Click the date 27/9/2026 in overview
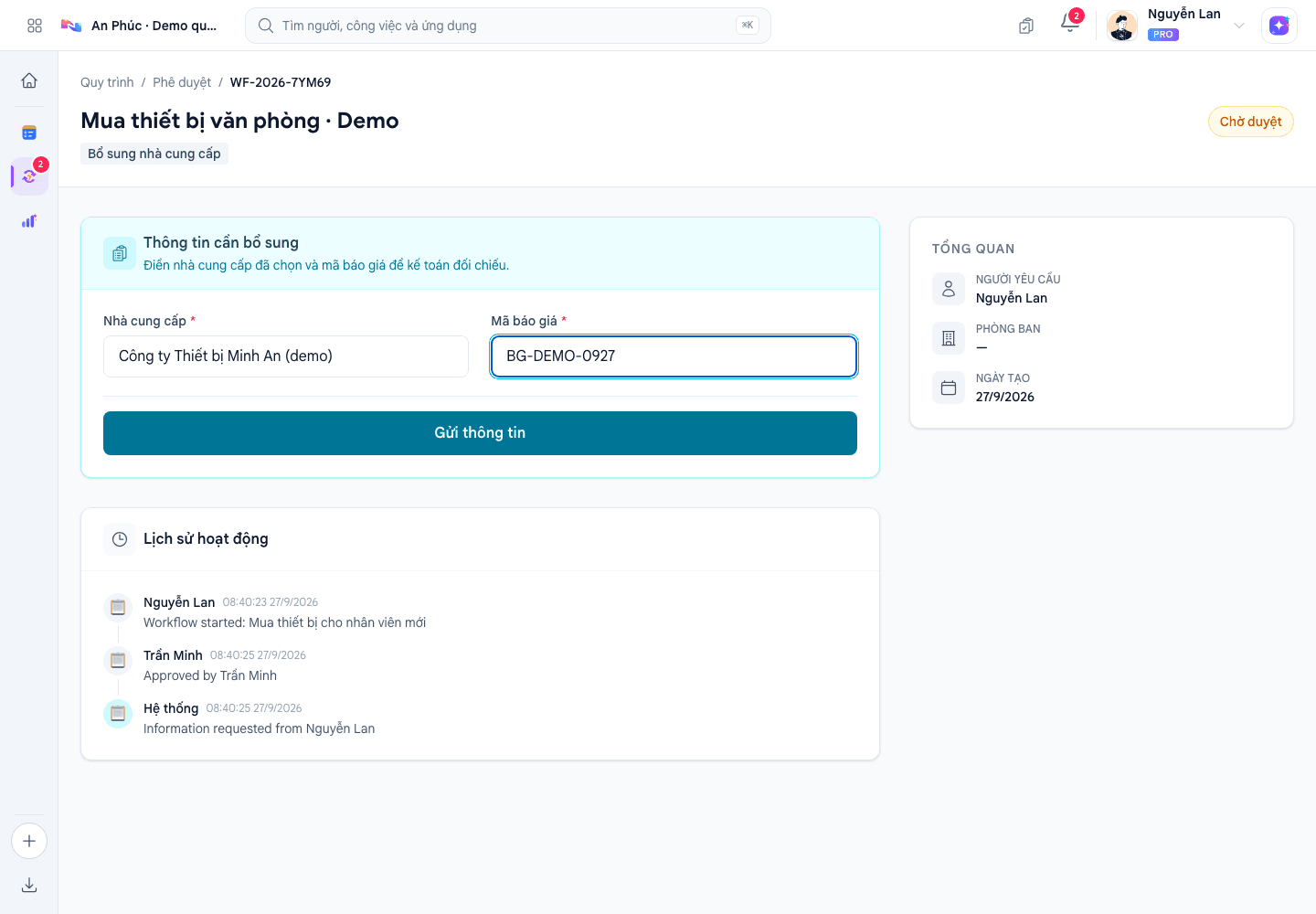Screen dimensions: 1316x914 click(1005, 397)
